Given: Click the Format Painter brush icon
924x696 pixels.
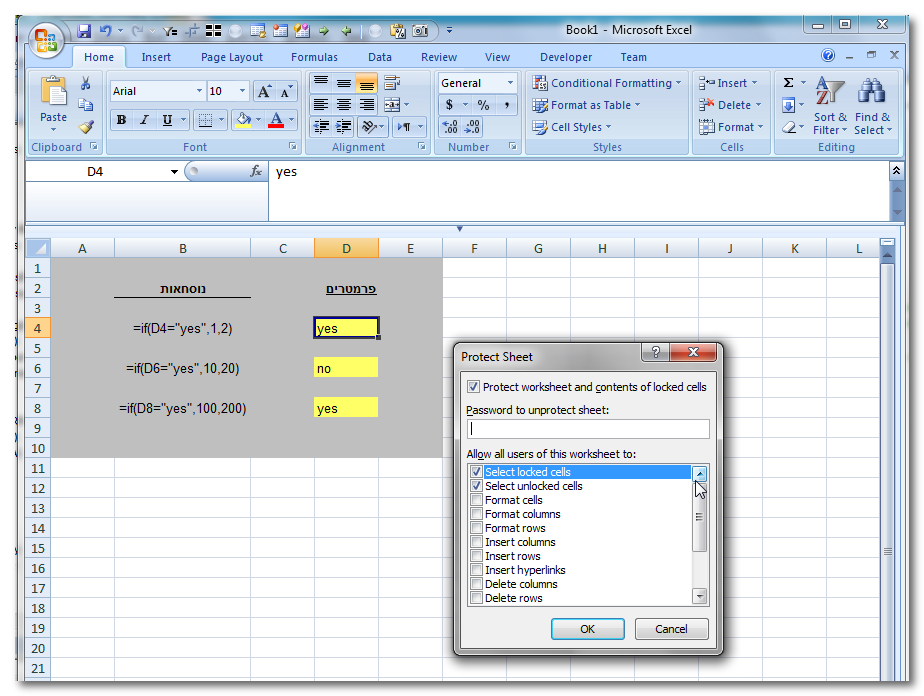Looking at the screenshot, I should [x=86, y=127].
